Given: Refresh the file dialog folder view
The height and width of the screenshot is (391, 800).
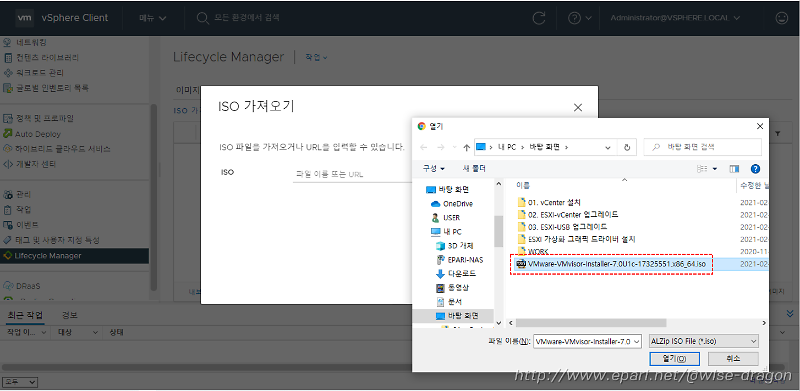Looking at the screenshot, I should click(x=627, y=147).
